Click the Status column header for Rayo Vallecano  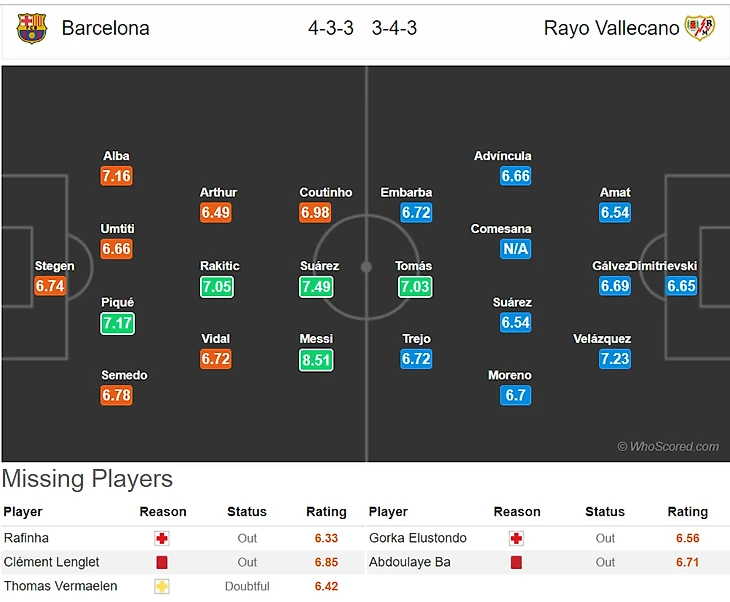tap(605, 512)
